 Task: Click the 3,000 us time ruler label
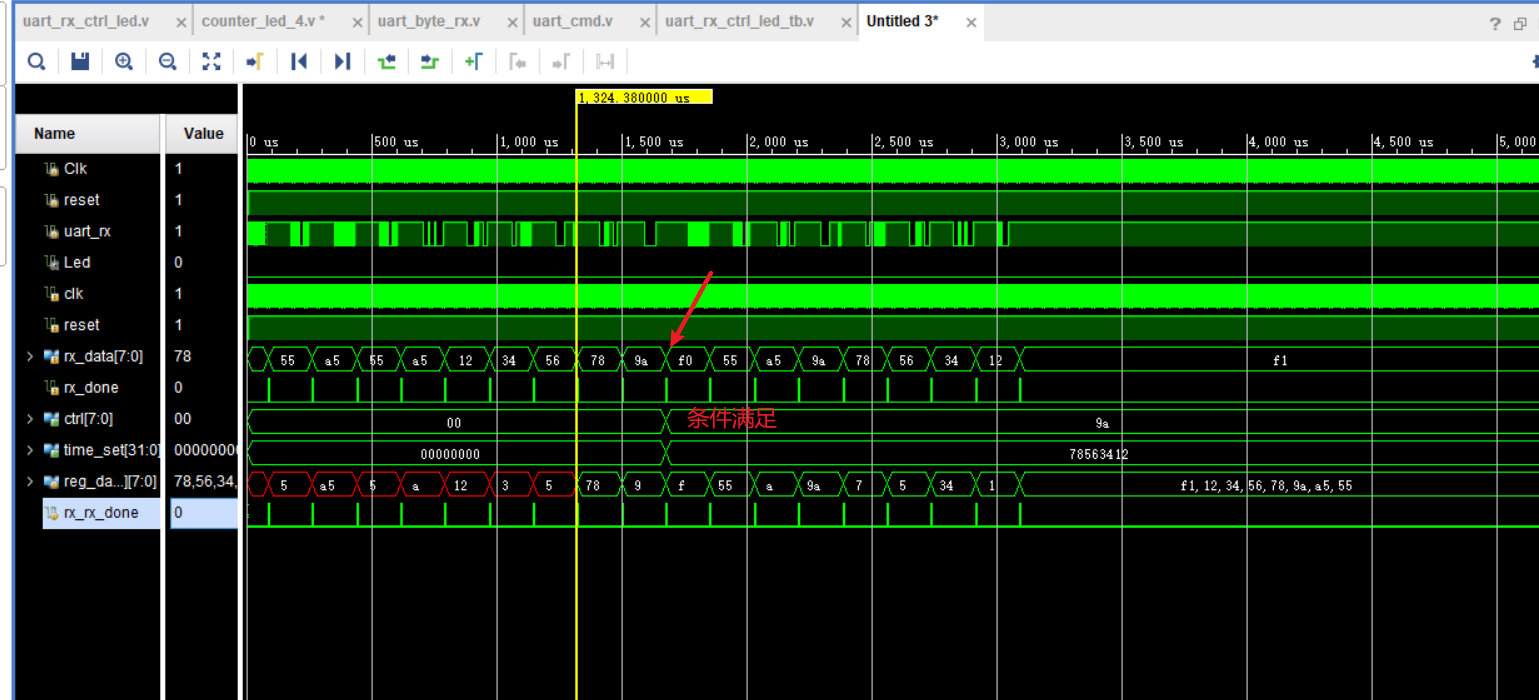point(1029,142)
